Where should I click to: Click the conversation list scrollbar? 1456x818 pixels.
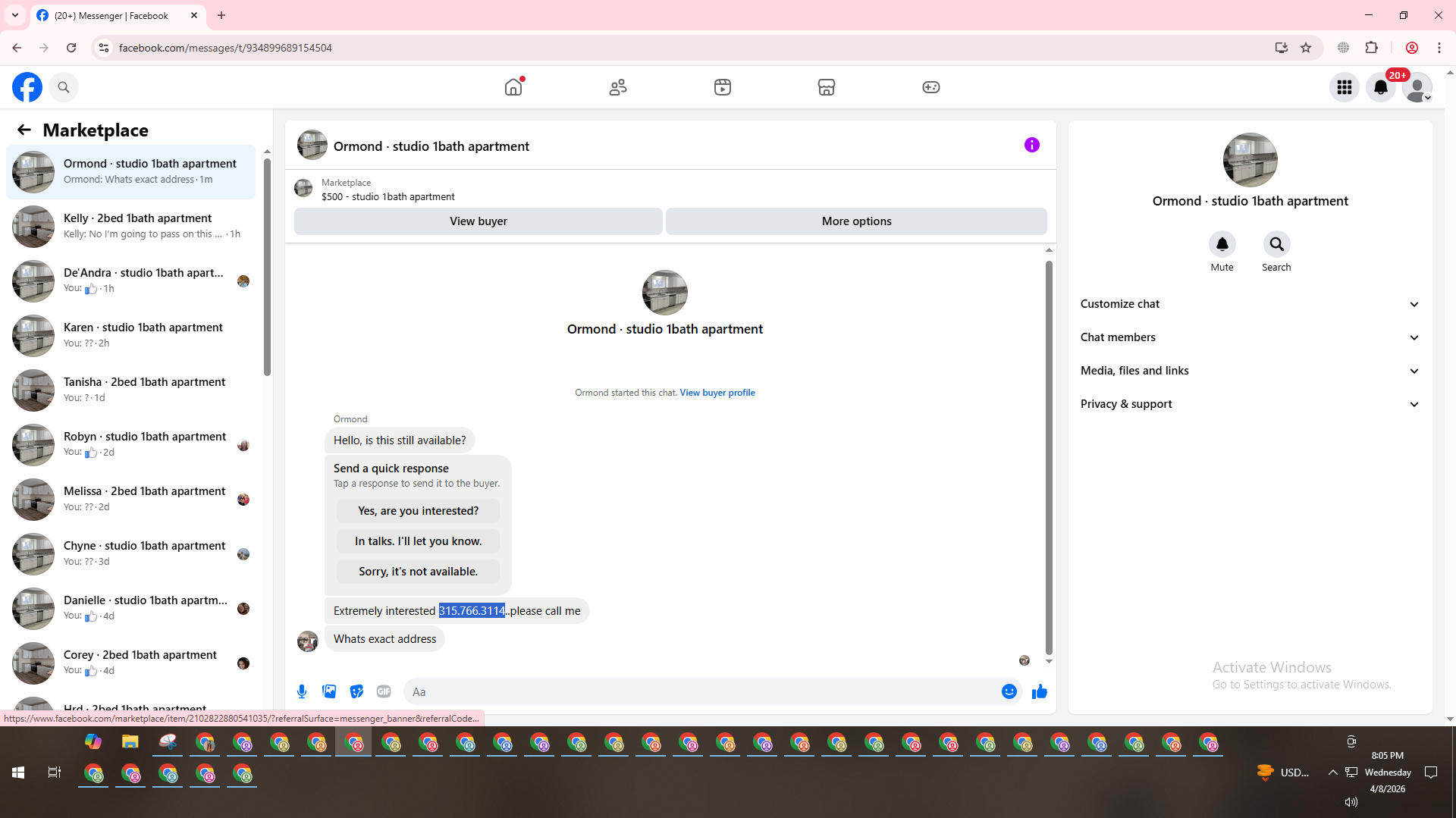point(267,267)
